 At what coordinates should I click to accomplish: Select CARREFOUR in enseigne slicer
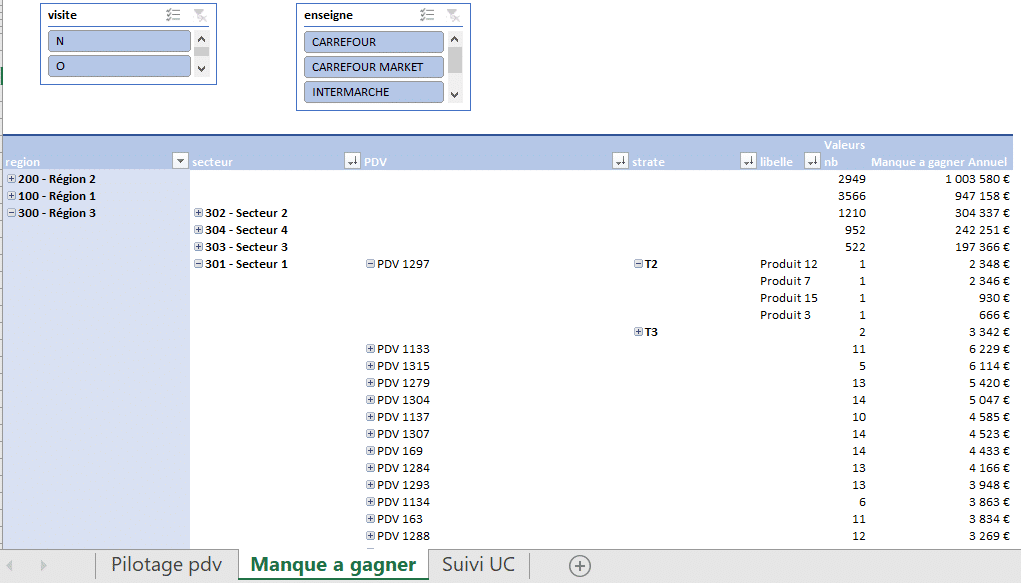[x=373, y=42]
